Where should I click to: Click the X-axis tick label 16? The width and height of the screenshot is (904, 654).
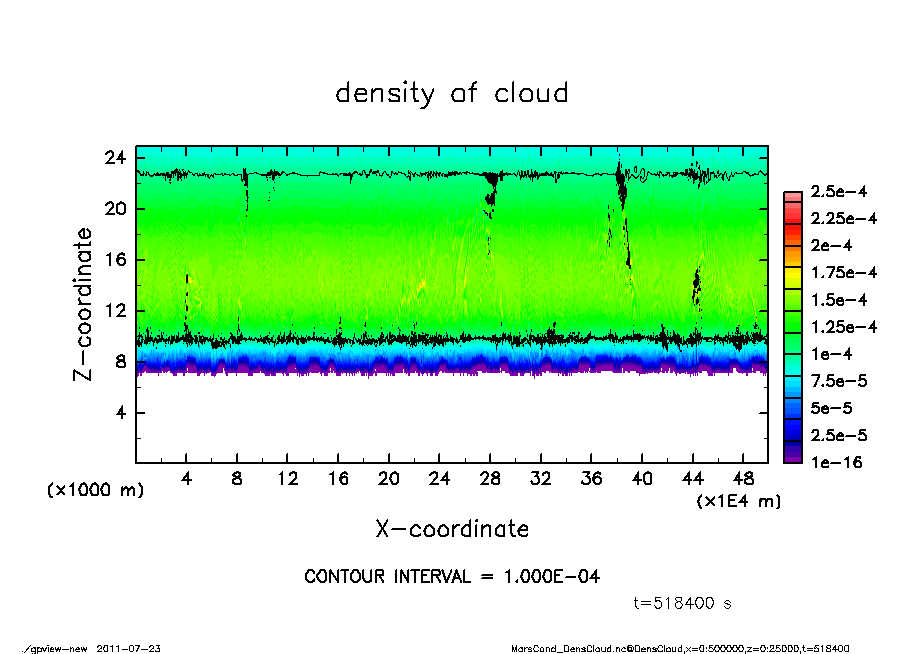[338, 479]
